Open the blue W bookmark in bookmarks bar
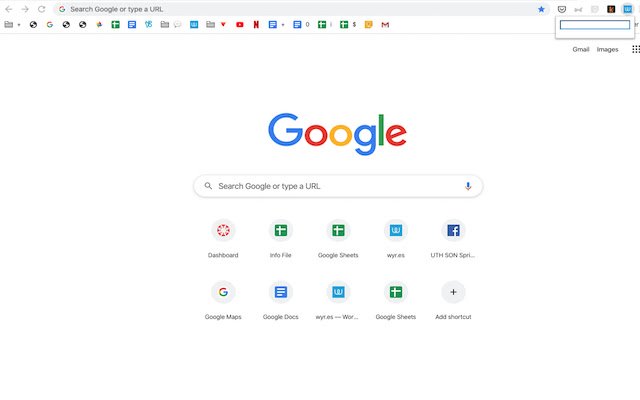640x400 pixels. 194,24
